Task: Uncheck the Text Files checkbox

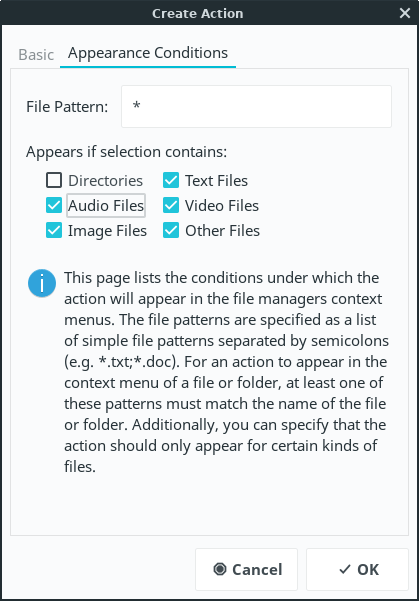Action: coord(171,180)
